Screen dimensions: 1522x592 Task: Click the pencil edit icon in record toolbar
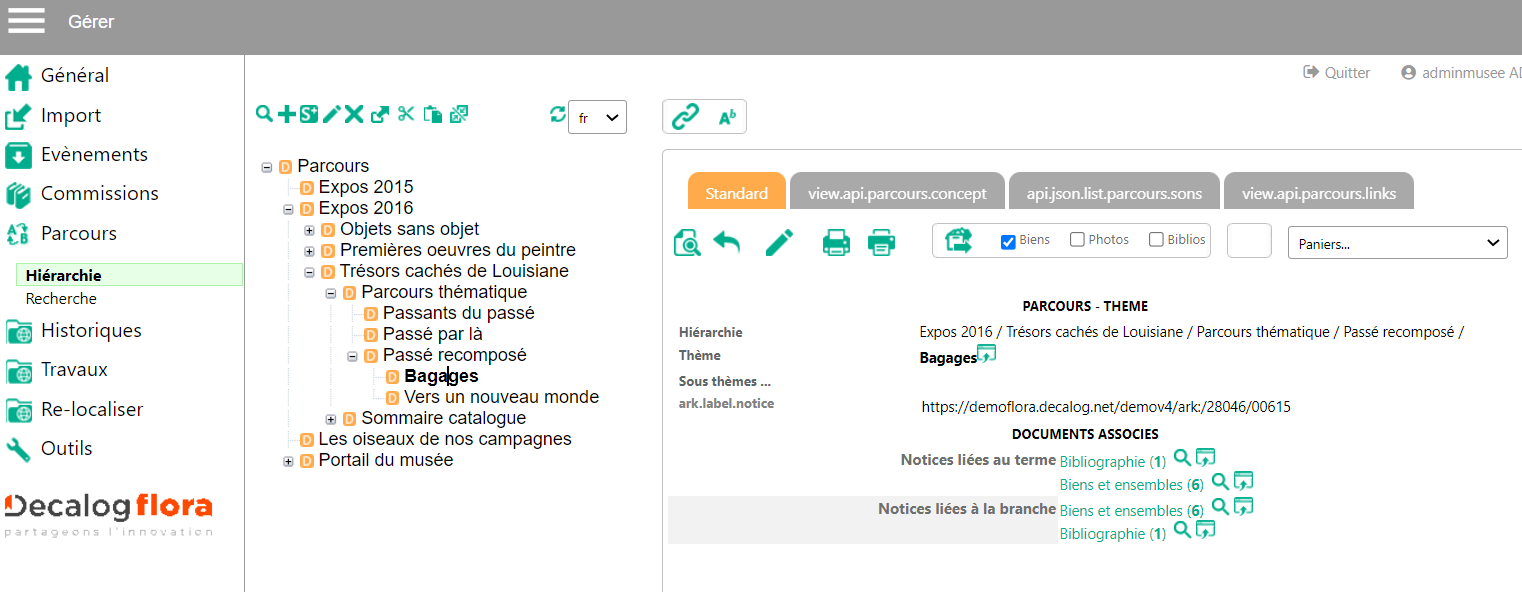779,242
